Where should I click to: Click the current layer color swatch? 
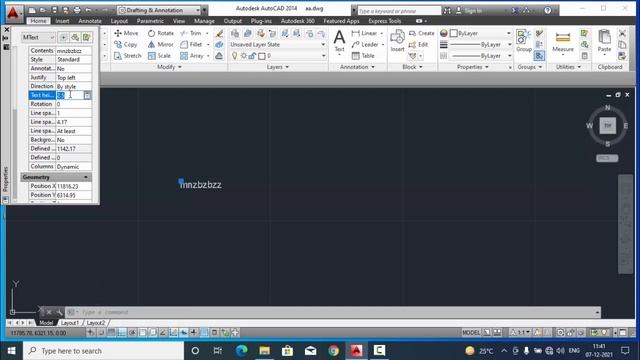[x=262, y=56]
